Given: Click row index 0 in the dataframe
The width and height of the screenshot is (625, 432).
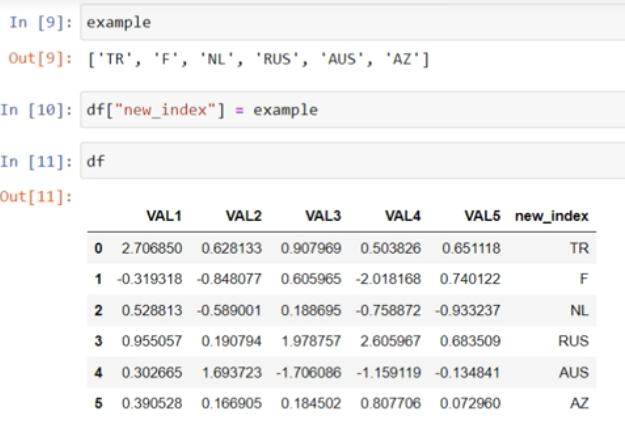Looking at the screenshot, I should (98, 246).
